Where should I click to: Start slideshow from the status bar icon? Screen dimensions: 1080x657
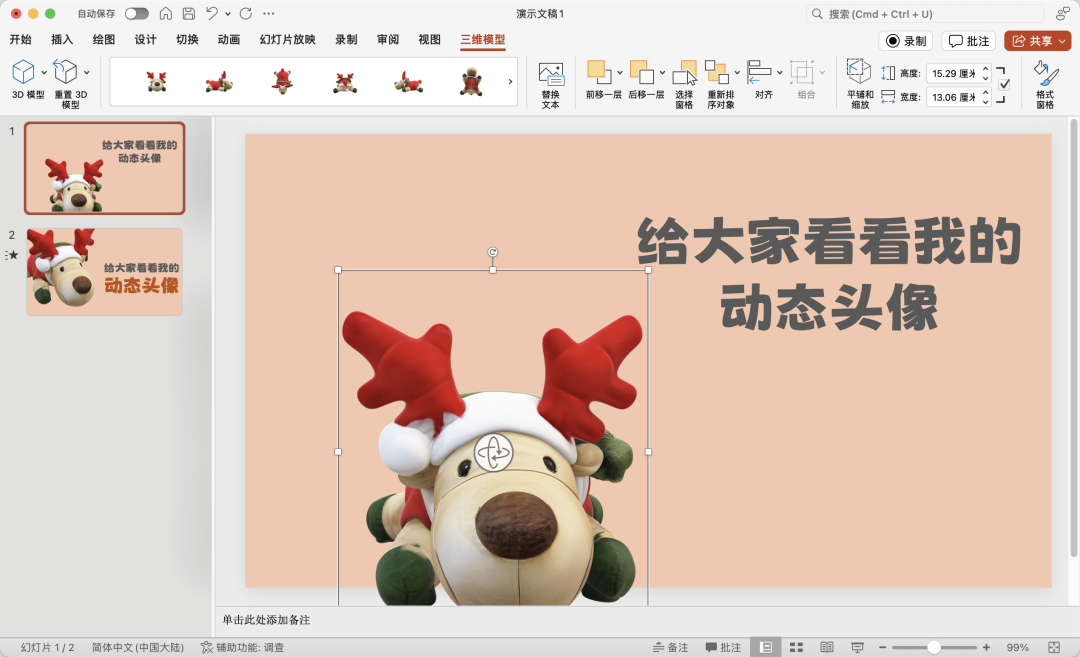pos(858,647)
